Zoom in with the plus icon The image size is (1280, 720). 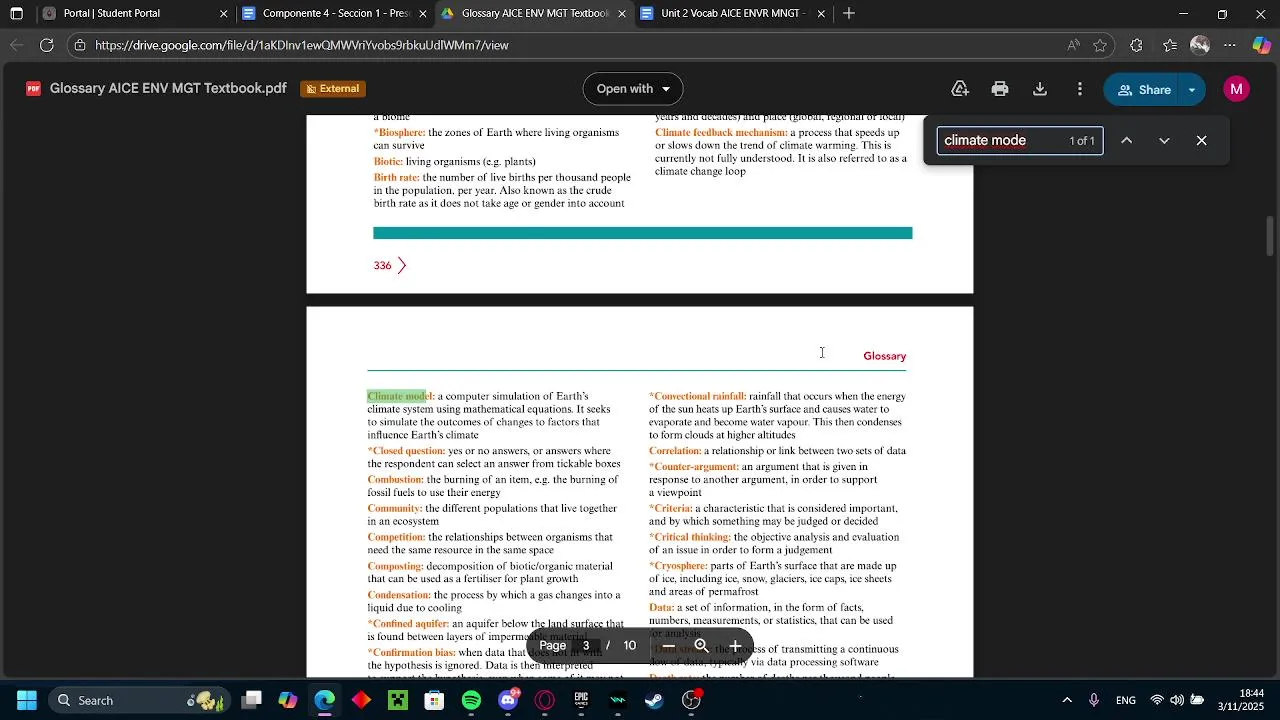point(735,646)
